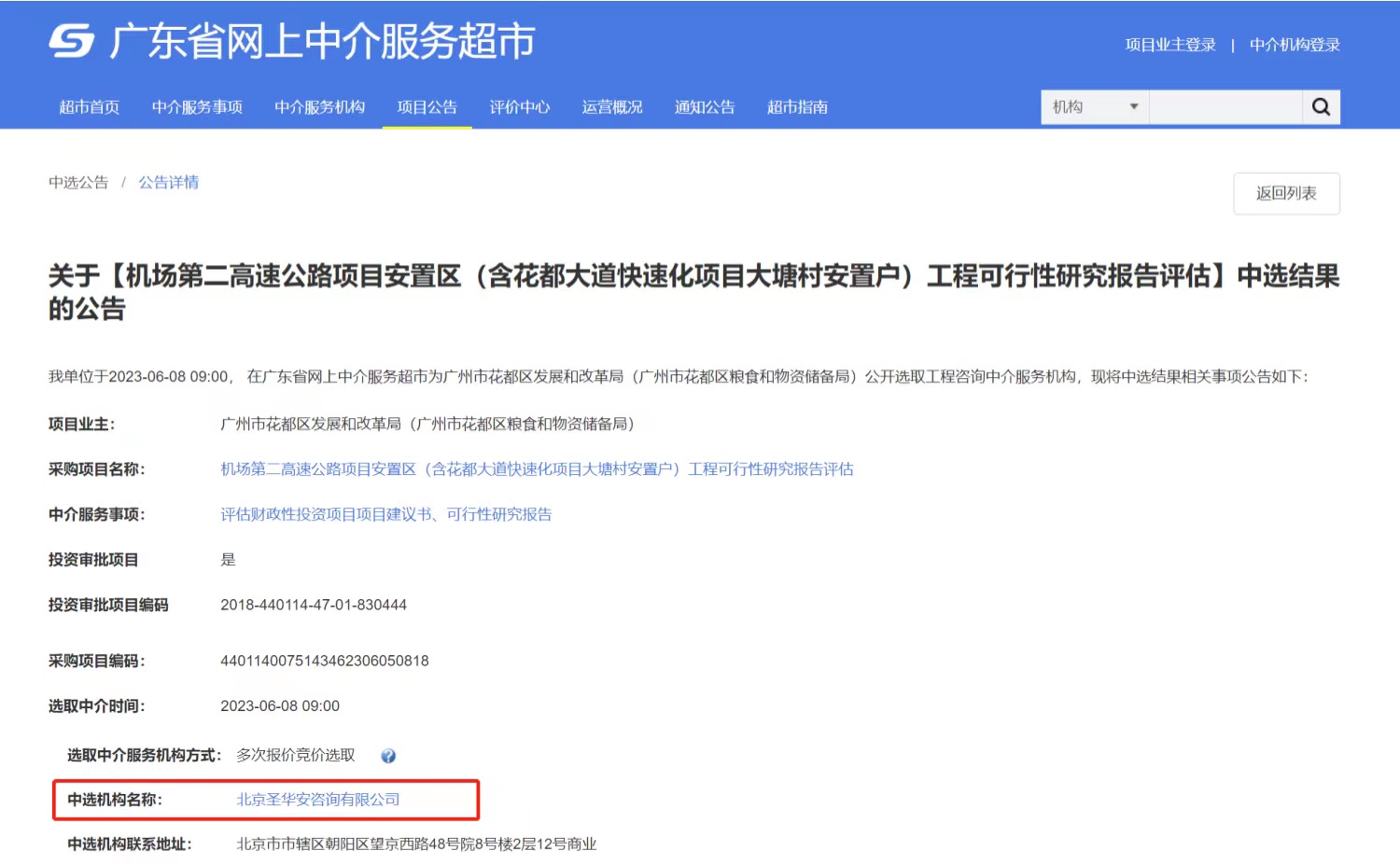Image resolution: width=1400 pixels, height=865 pixels.
Task: Open the 机构 search type dropdown
Action: (1095, 107)
